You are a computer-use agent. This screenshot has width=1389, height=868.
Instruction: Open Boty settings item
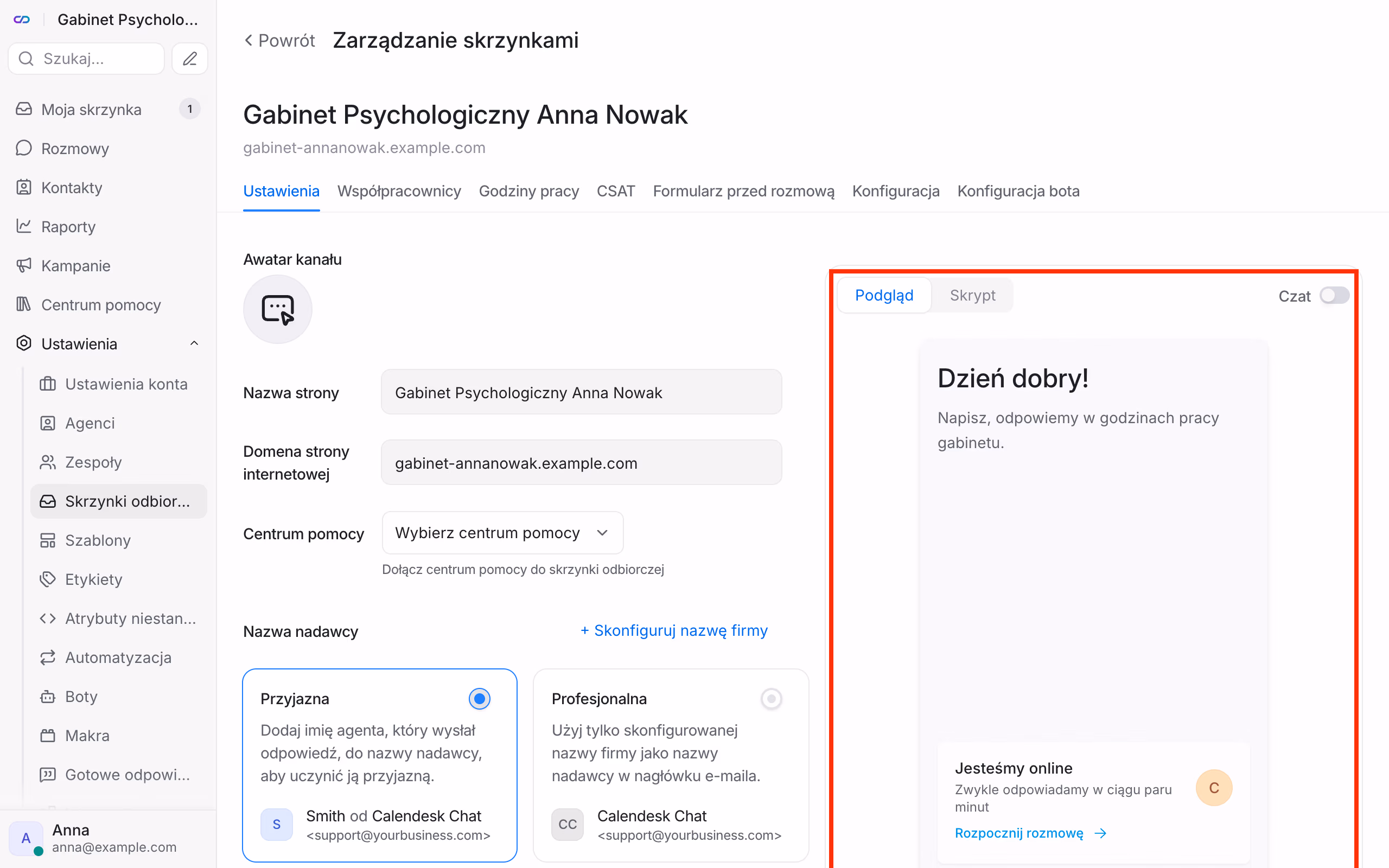tap(81, 697)
